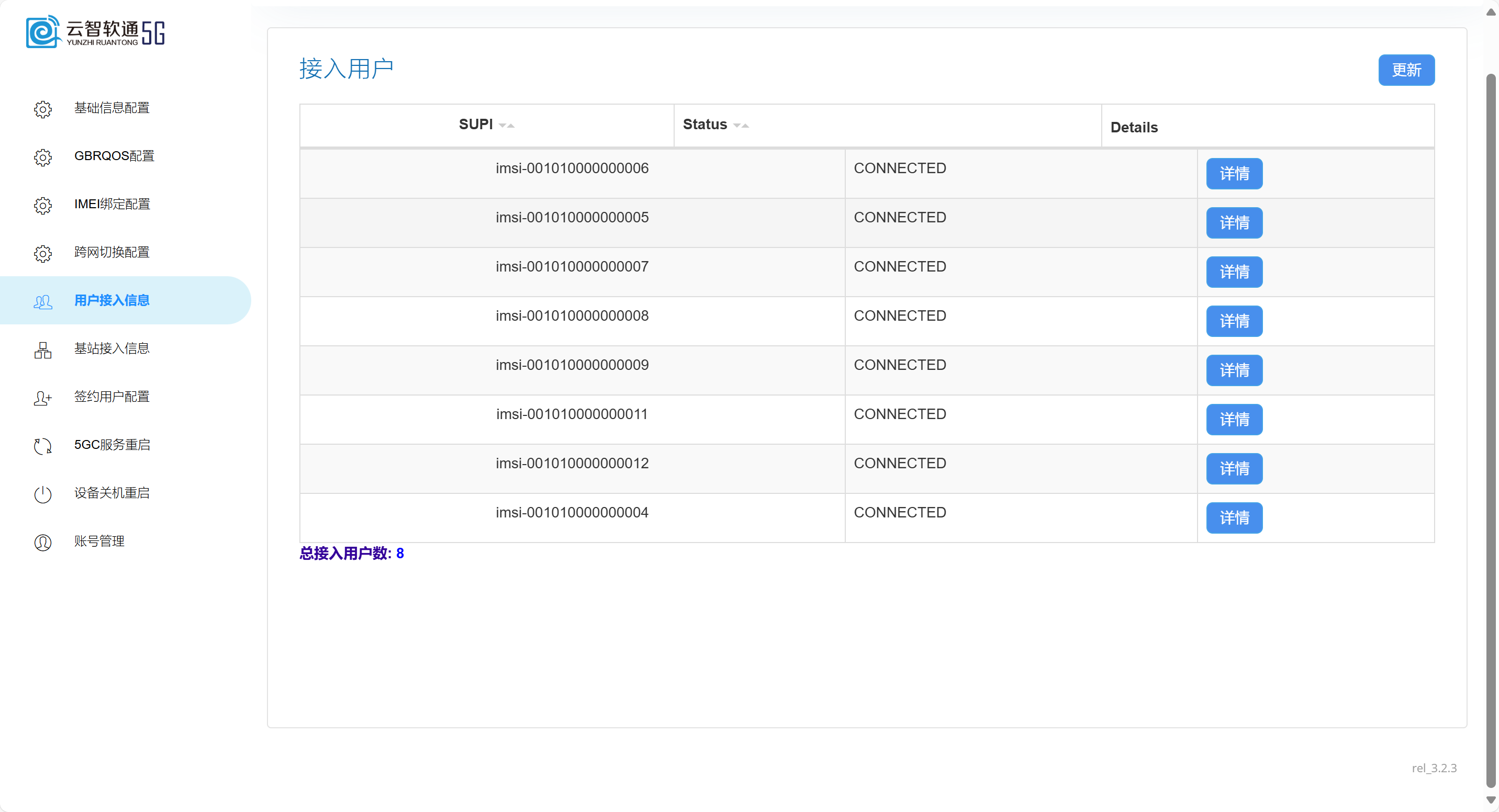The width and height of the screenshot is (1499, 812).
Task: Click 详情 for imsi-001010000000004
Action: (1234, 517)
